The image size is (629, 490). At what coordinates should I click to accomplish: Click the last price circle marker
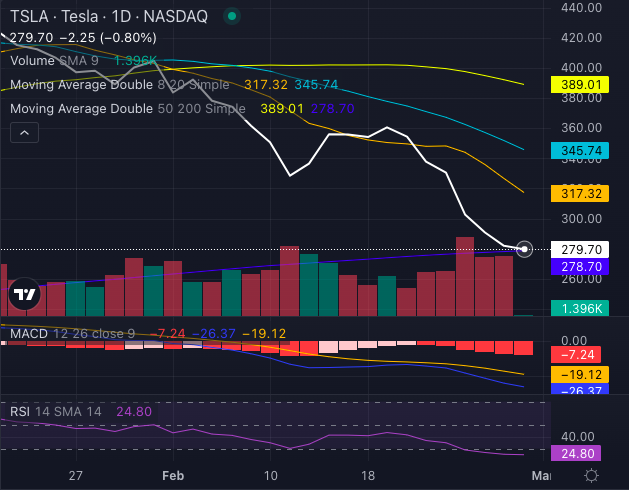526,249
